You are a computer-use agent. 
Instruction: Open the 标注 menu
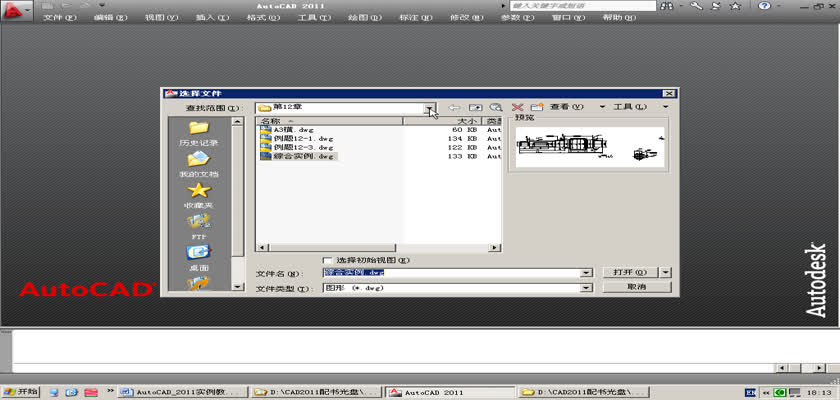(x=416, y=17)
